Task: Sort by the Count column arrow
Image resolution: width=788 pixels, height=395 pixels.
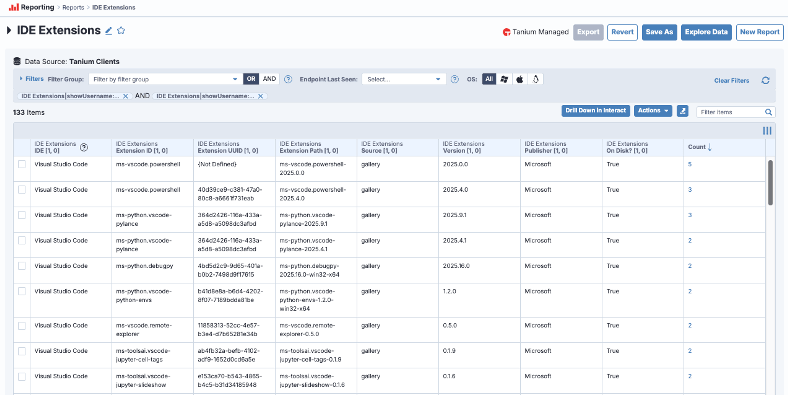Action: point(710,147)
